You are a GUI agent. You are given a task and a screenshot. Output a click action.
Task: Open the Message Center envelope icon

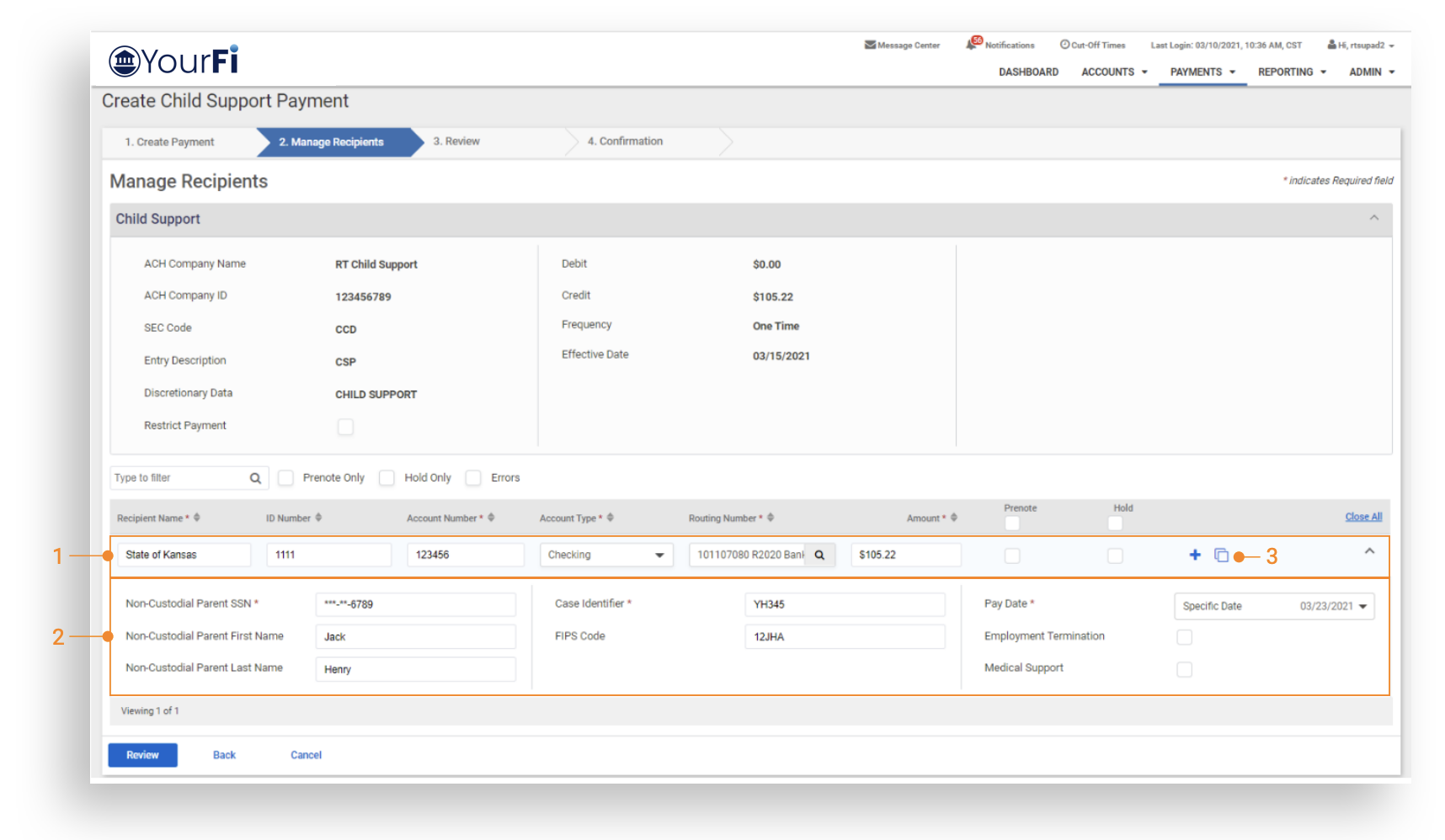tap(870, 45)
